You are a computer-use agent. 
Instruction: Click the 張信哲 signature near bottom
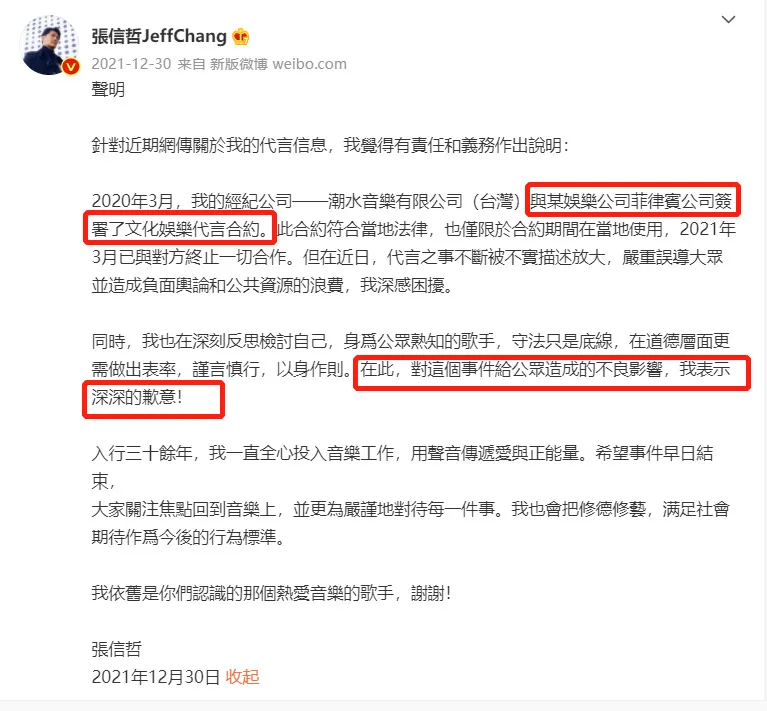[116, 649]
